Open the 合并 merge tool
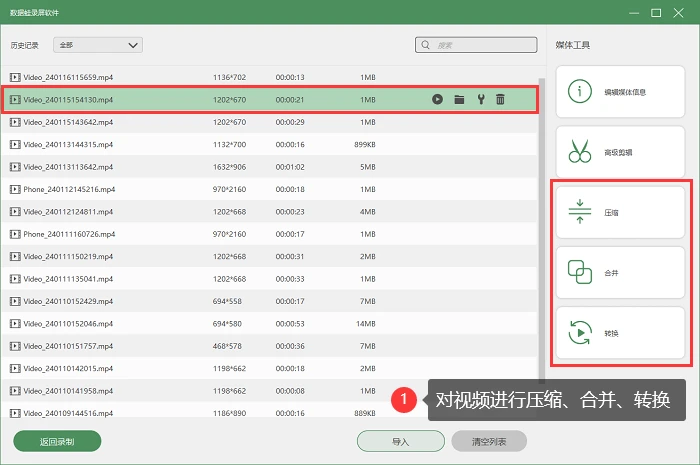 pyautogui.click(x=620, y=273)
